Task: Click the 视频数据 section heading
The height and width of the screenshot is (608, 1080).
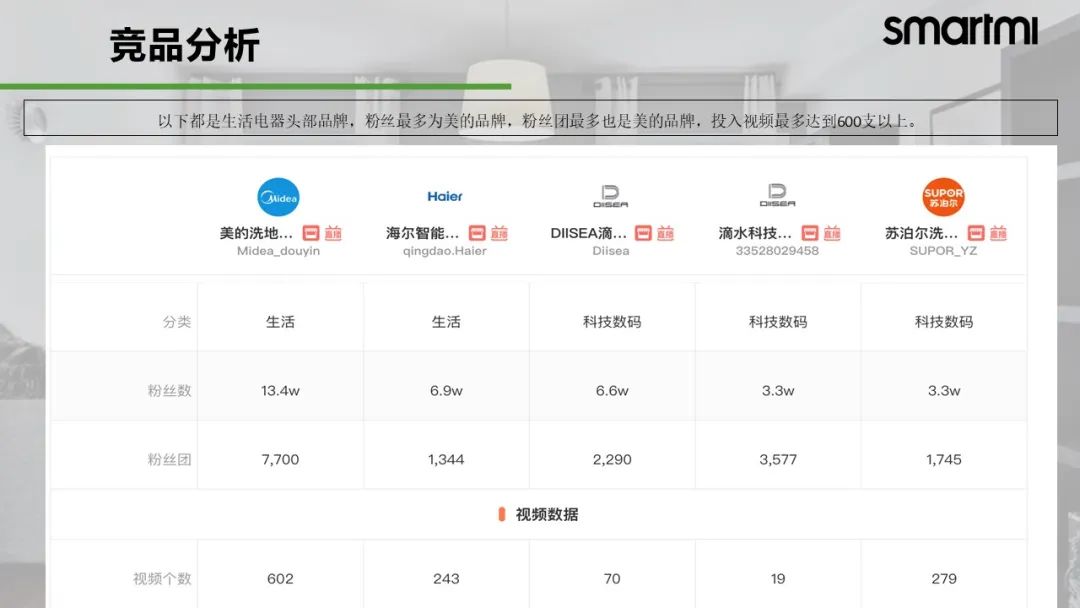Action: pos(547,514)
